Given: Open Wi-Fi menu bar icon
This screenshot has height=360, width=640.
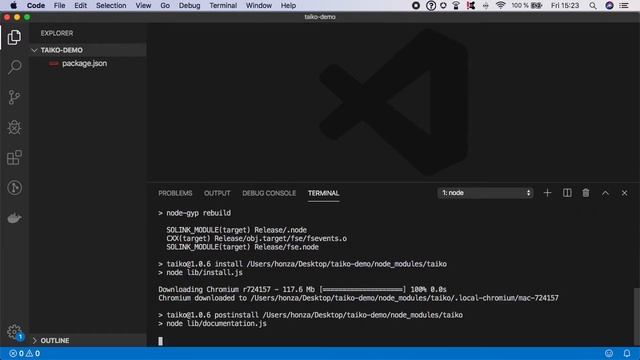Looking at the screenshot, I should pos(500,5).
